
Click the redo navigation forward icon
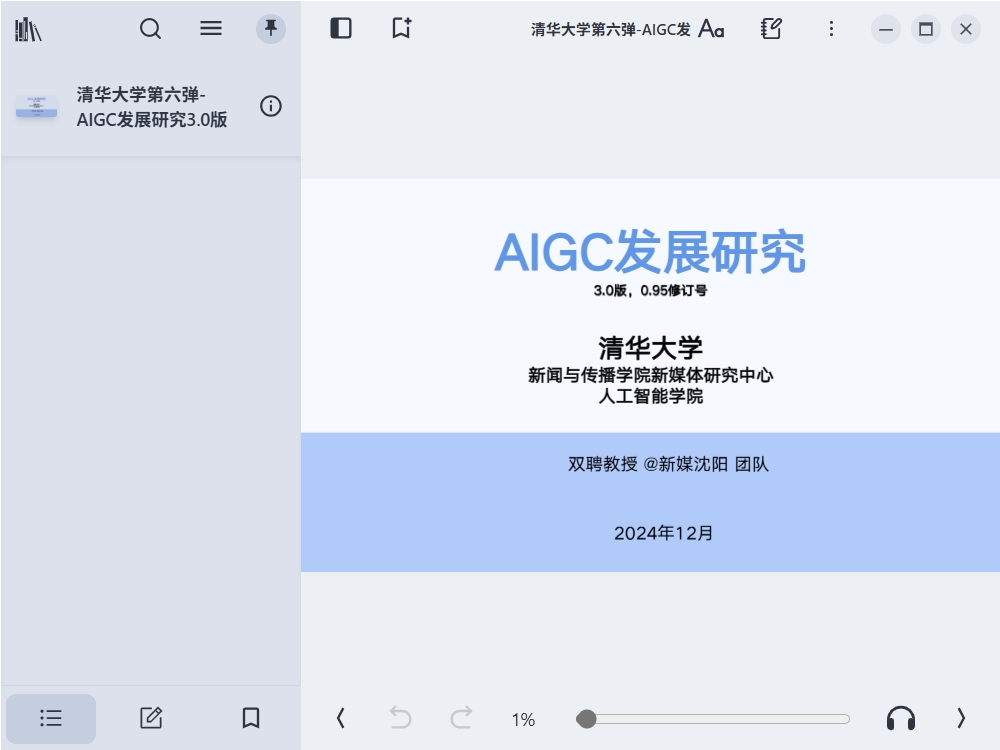coord(460,719)
